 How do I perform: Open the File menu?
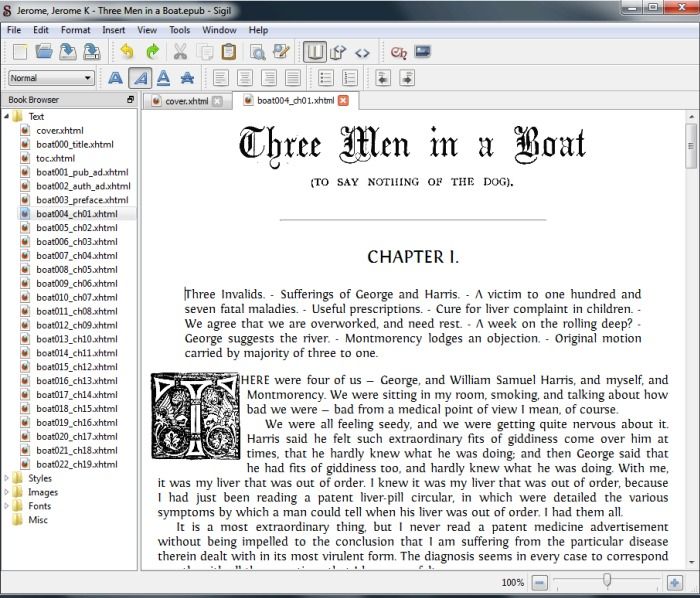(x=14, y=30)
